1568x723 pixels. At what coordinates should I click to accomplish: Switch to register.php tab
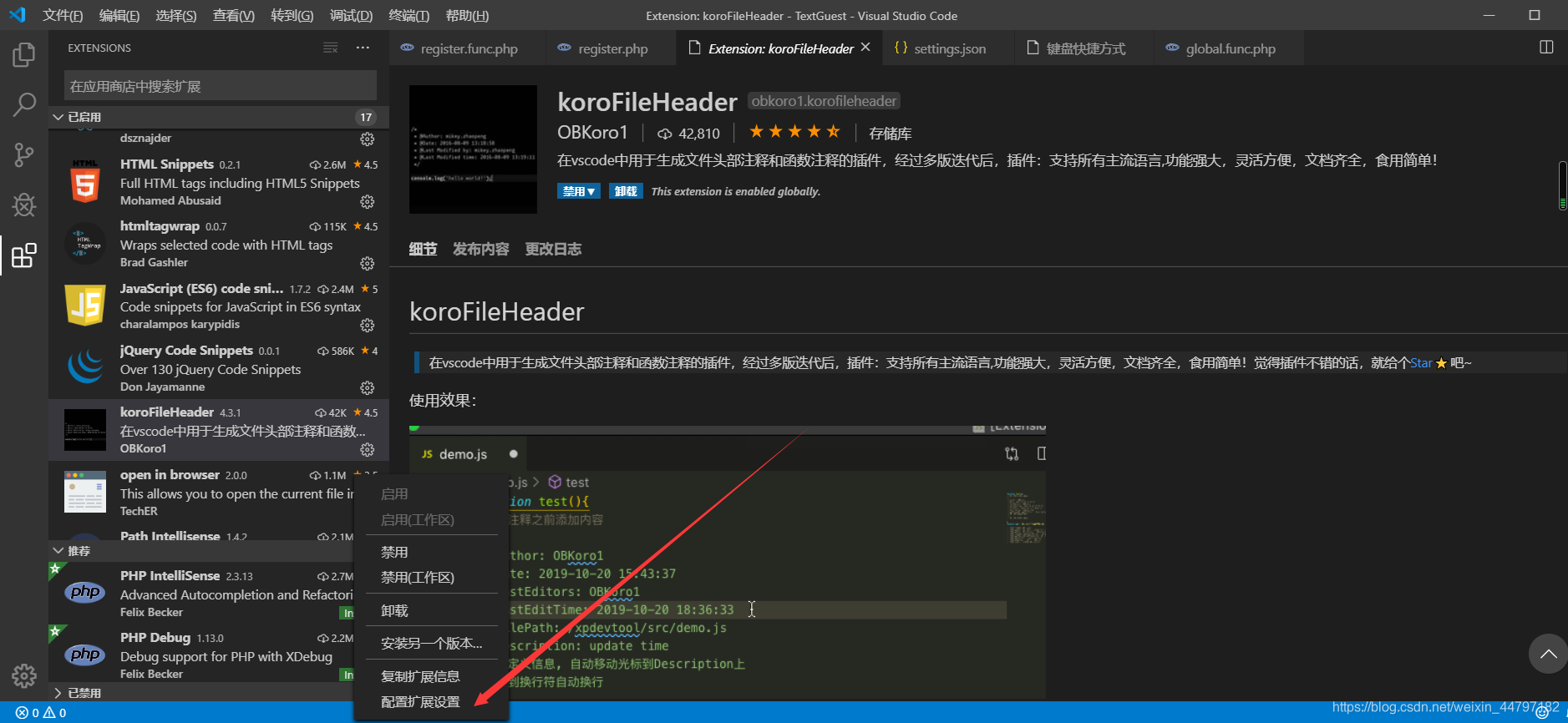pyautogui.click(x=612, y=48)
